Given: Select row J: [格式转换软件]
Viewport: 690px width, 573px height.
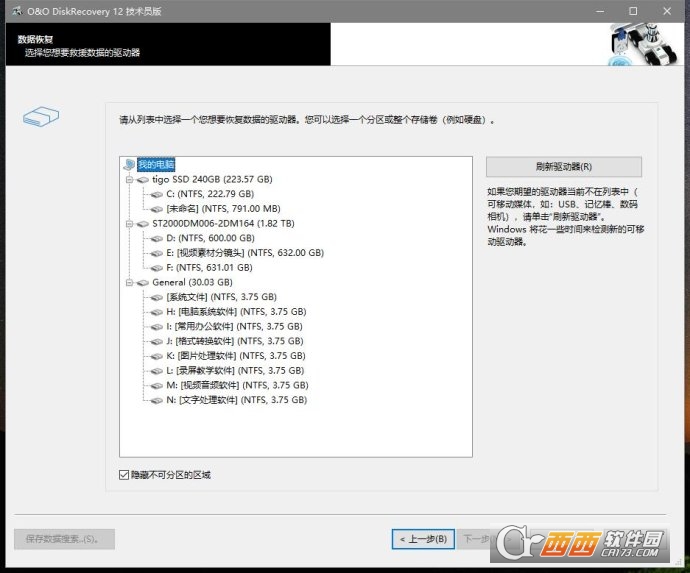Looking at the screenshot, I should pyautogui.click(x=235, y=341).
